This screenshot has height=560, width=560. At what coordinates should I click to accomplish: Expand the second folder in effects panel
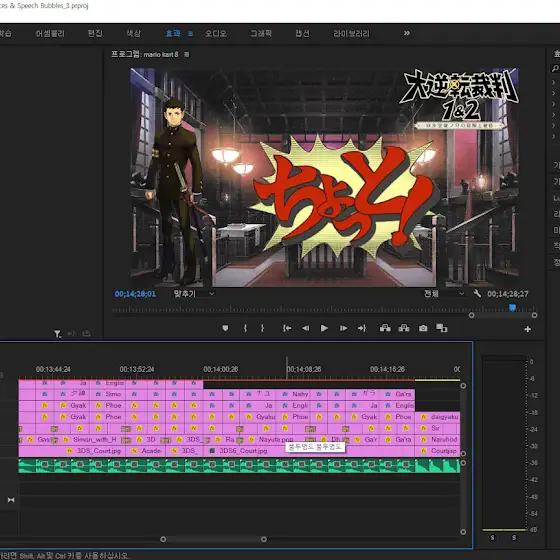click(x=554, y=93)
